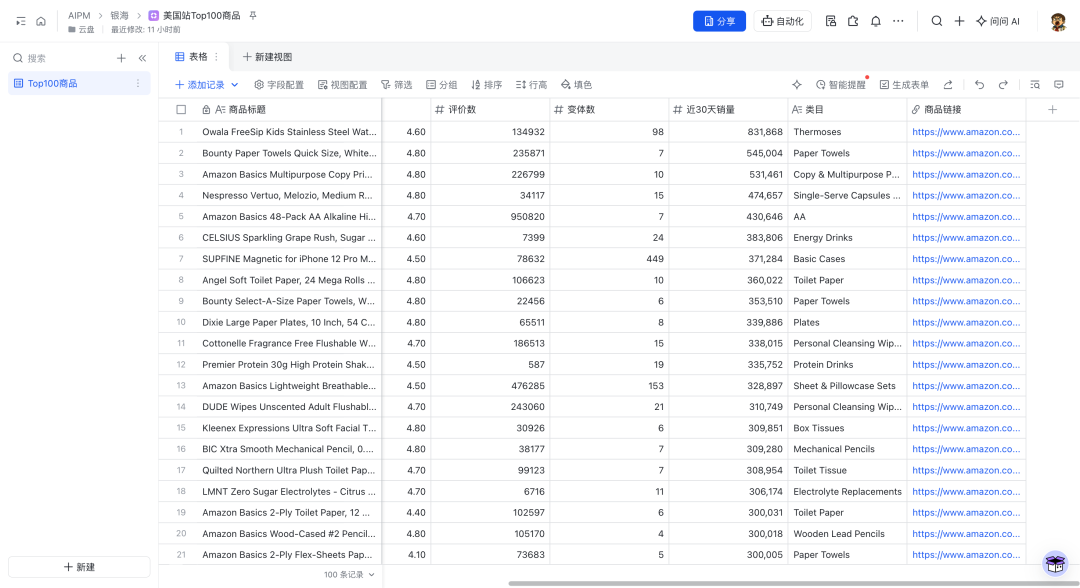Open 表格 view options dots
1080x588 pixels.
216,56
